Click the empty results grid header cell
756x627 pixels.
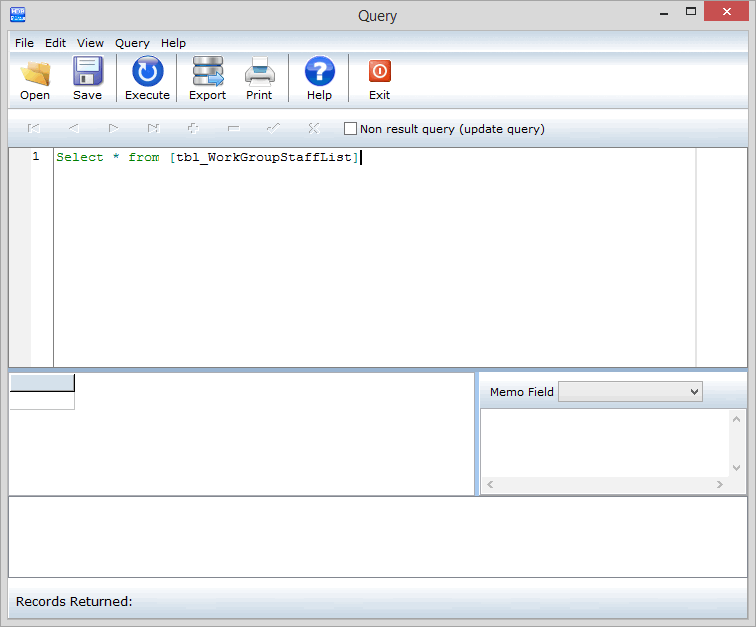click(x=41, y=383)
